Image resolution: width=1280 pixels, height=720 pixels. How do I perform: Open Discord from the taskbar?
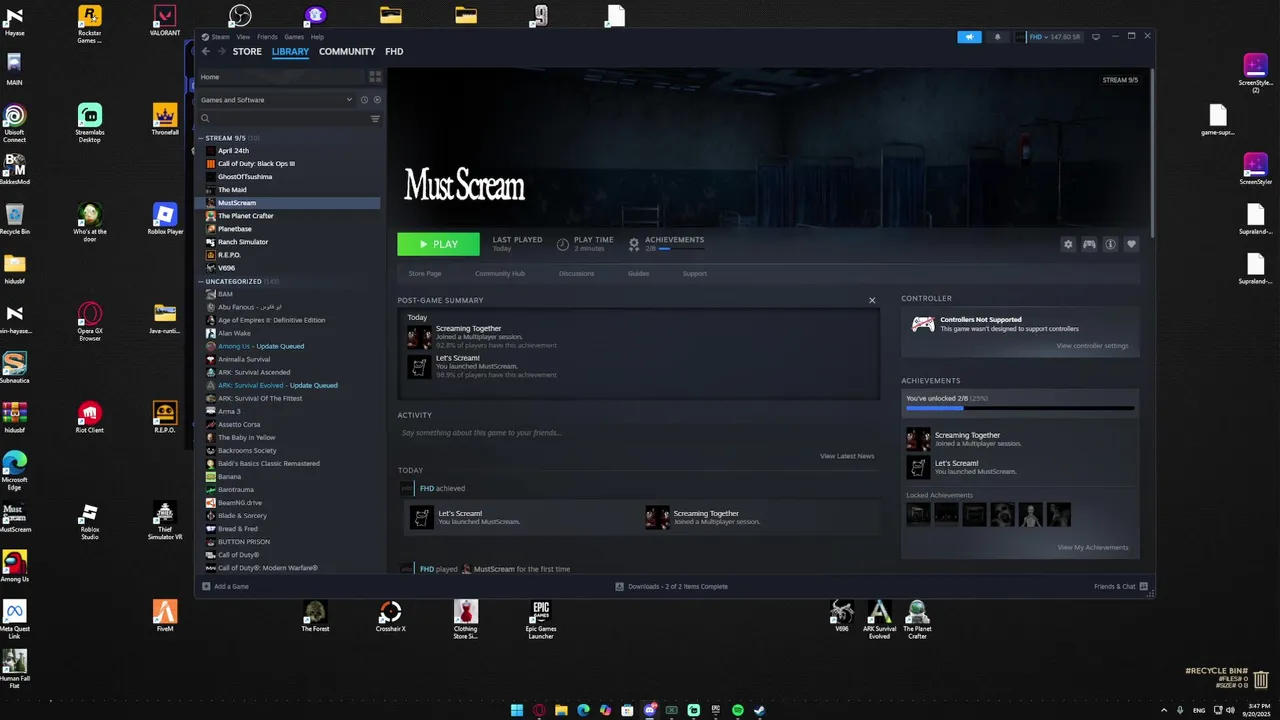649,710
